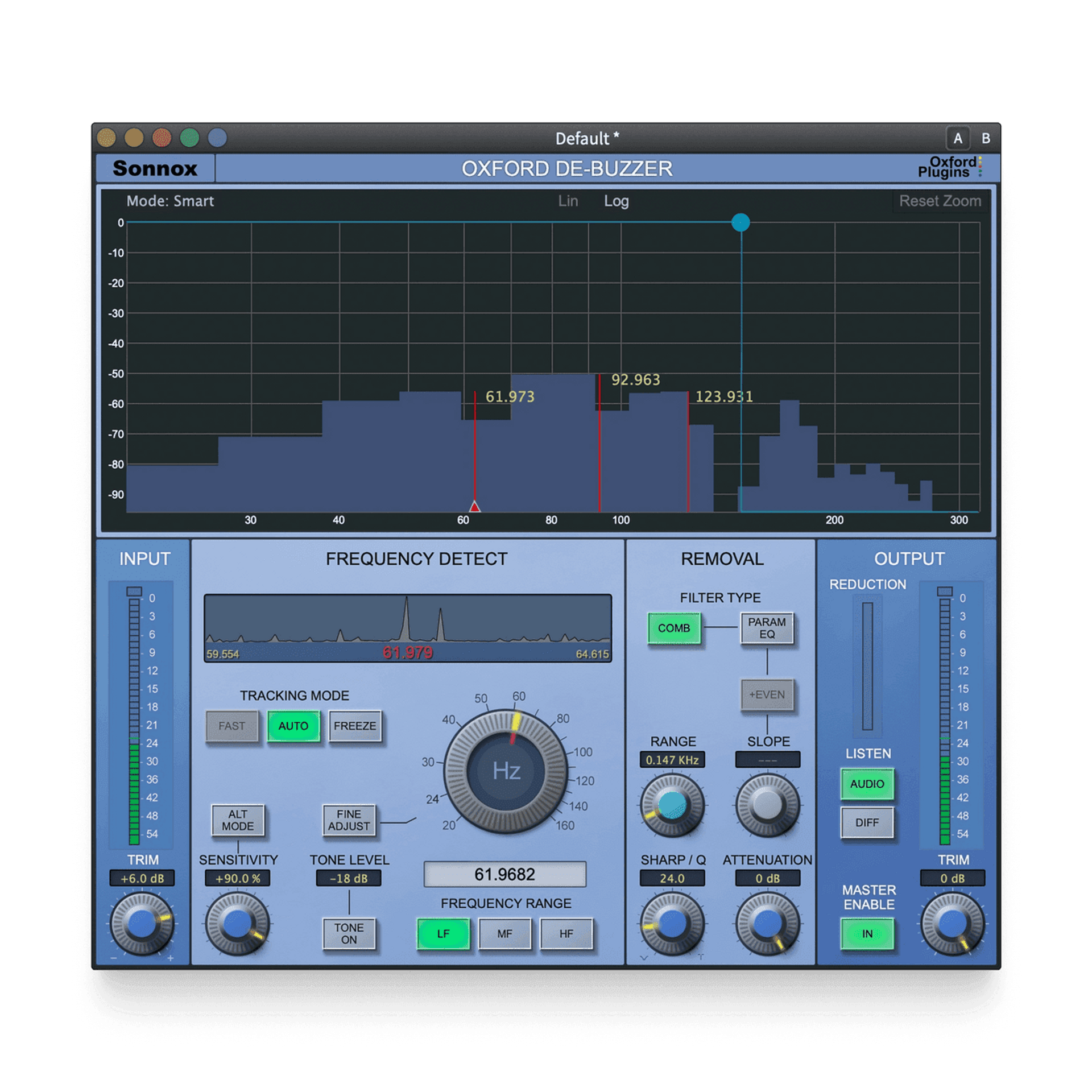
Task: Click the +90.0 % sensitivity value
Action: [x=237, y=878]
